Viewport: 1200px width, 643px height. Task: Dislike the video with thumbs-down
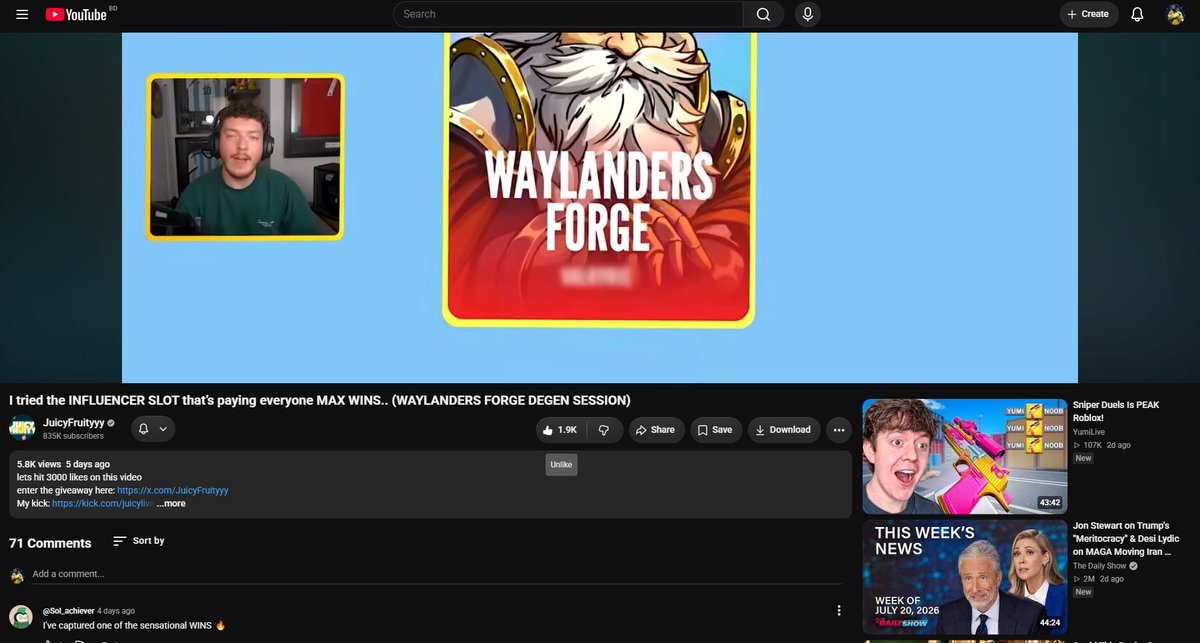(x=604, y=429)
